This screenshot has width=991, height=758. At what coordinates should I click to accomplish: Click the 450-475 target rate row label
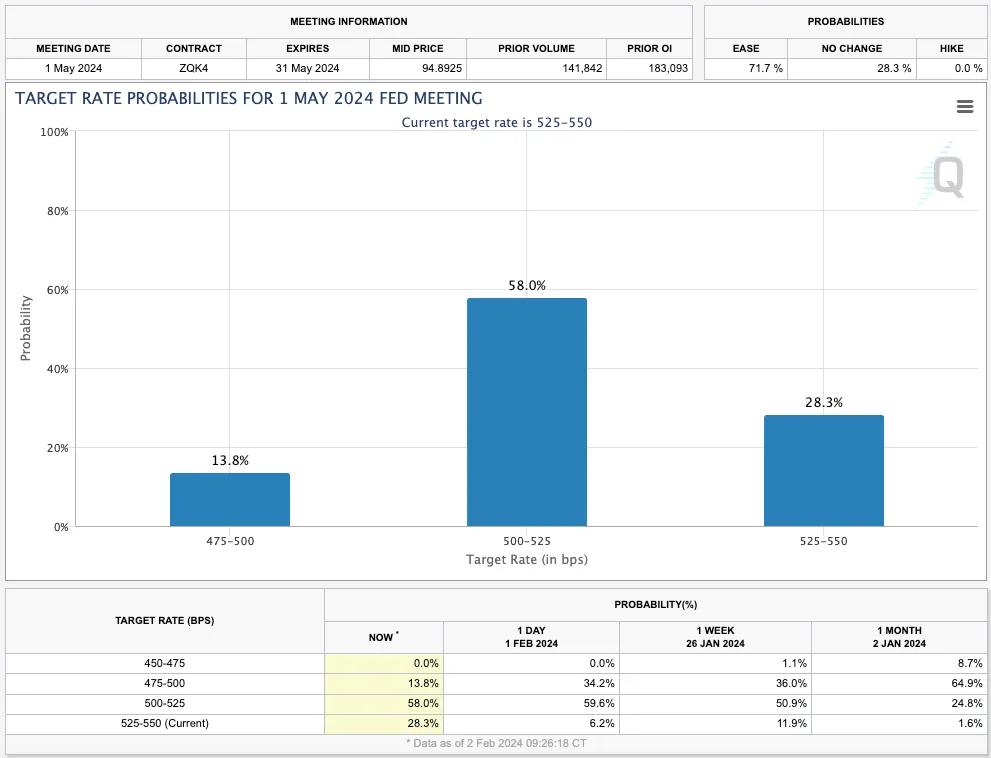point(165,663)
